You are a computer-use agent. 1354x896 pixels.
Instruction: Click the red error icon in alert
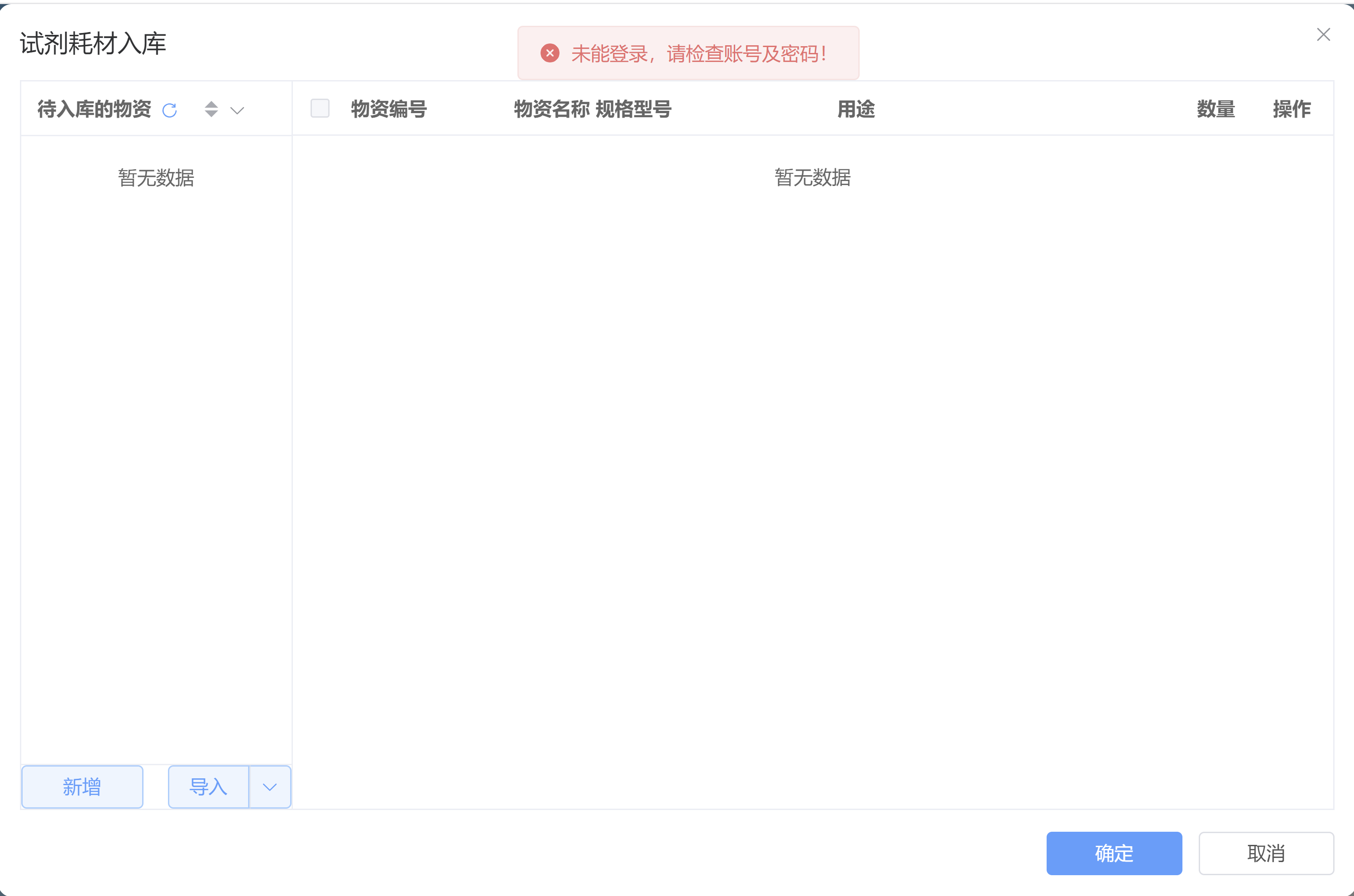pyautogui.click(x=550, y=53)
